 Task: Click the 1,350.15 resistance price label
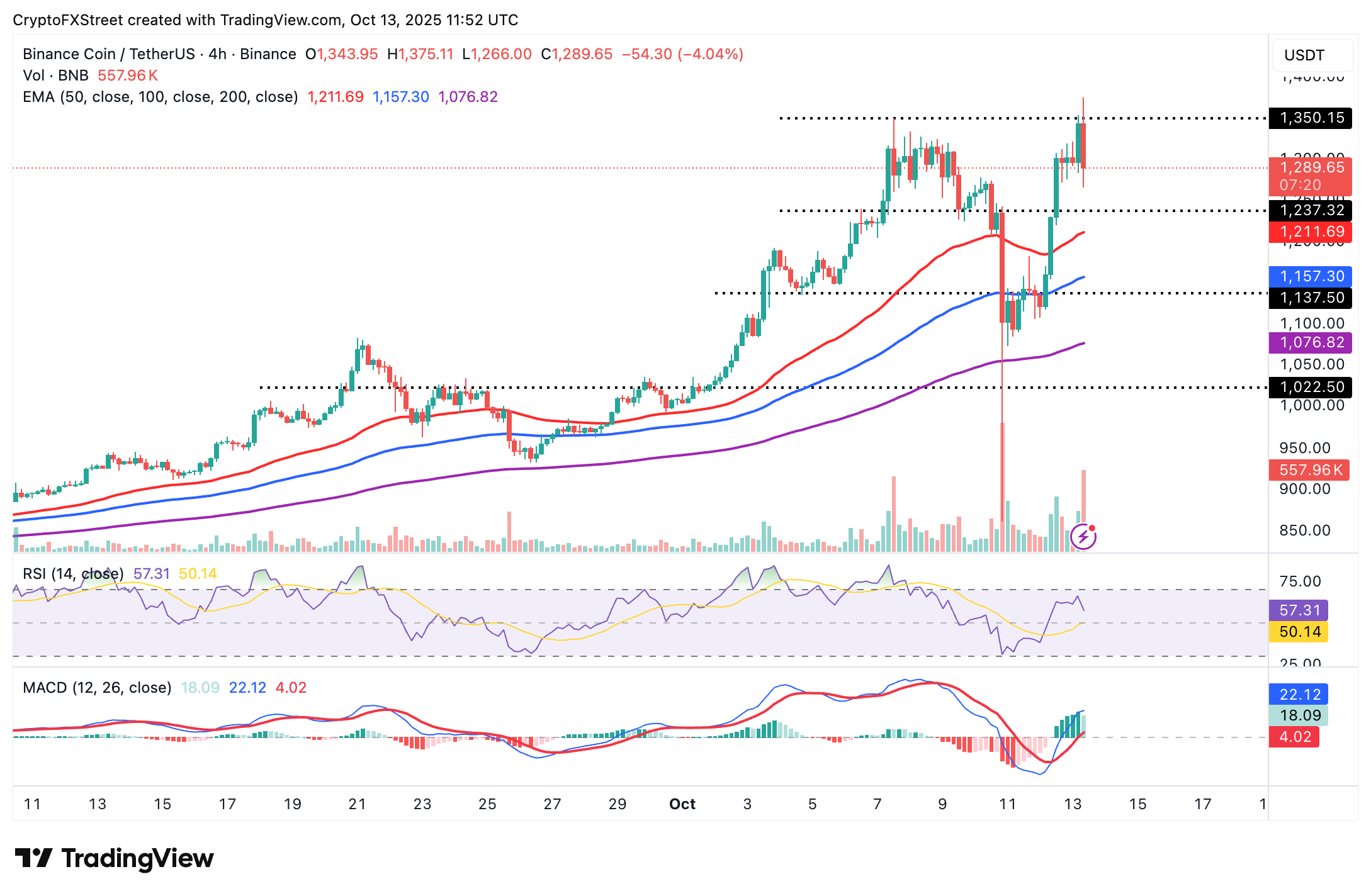point(1310,118)
